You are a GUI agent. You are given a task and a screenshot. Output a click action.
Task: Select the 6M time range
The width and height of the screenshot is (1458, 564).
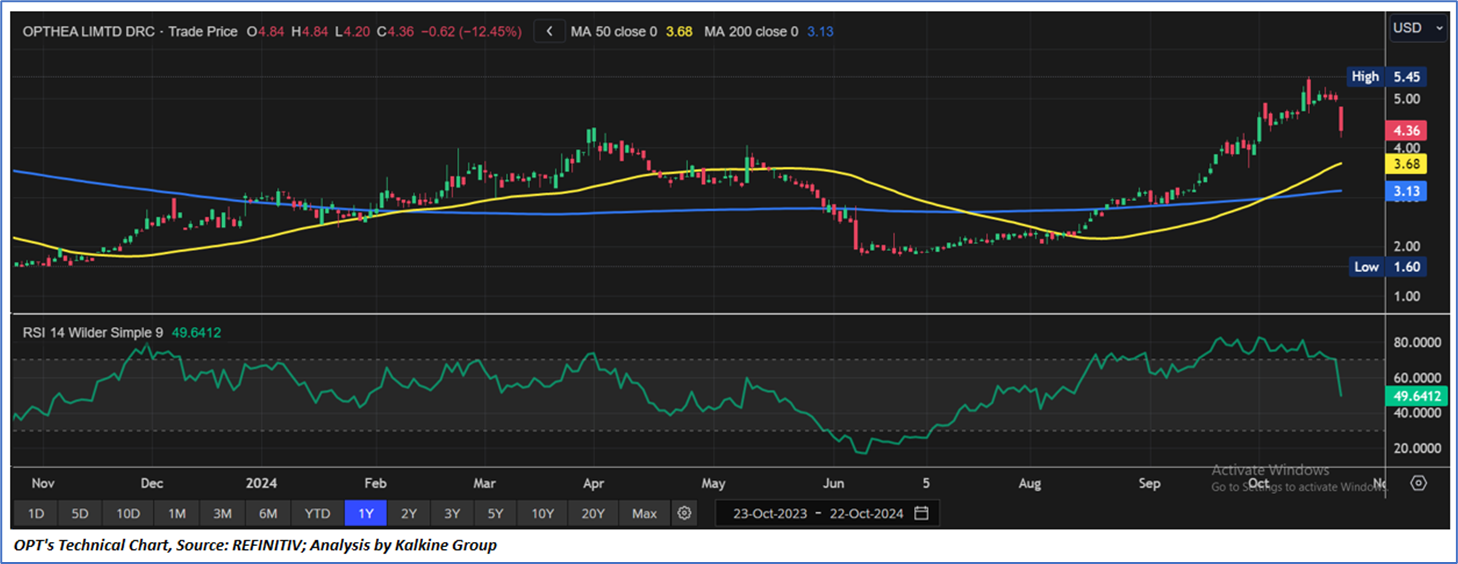[x=268, y=513]
